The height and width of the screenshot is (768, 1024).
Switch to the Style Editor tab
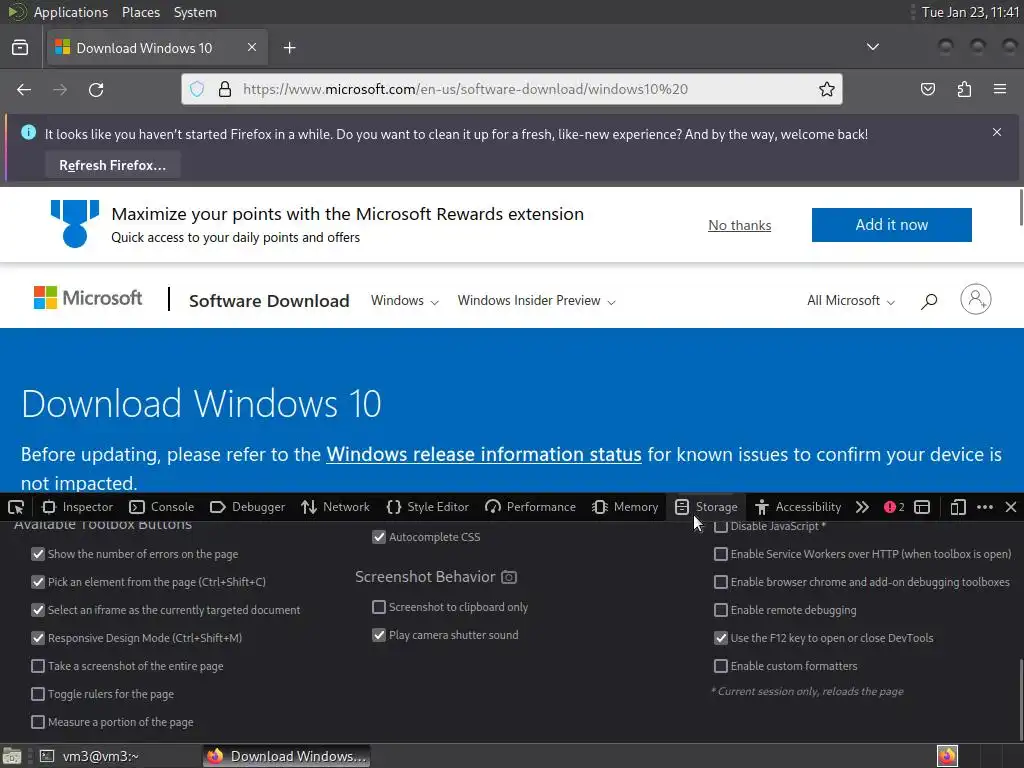(x=428, y=507)
